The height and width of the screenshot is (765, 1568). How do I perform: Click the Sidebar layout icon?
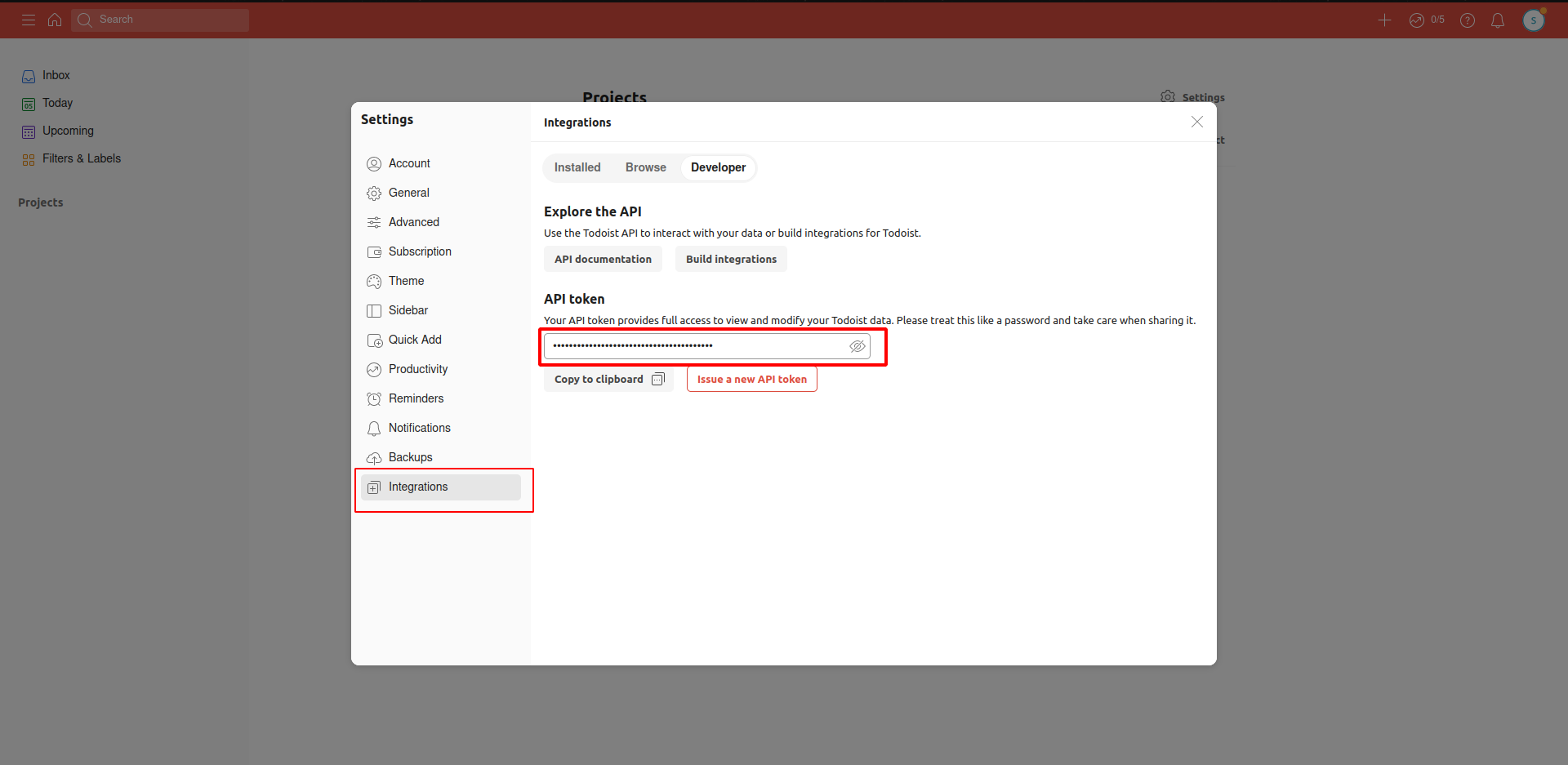[374, 311]
